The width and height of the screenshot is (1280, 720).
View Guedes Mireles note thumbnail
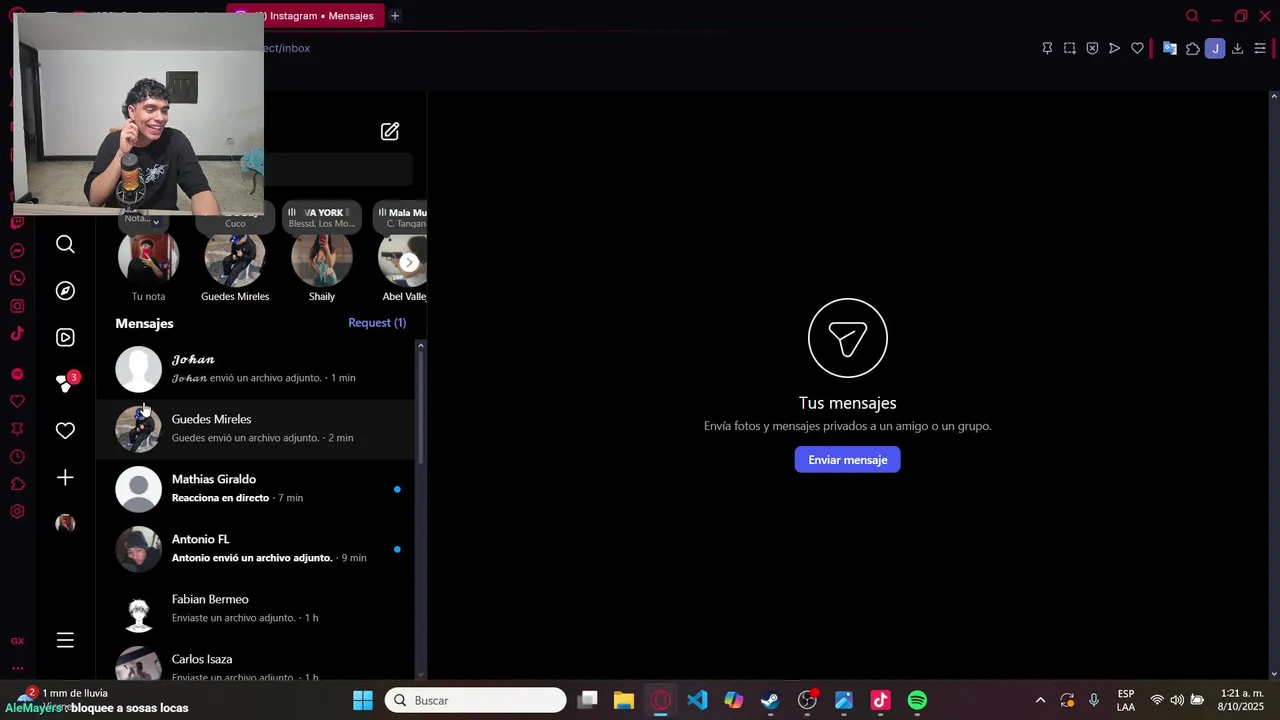[x=235, y=258]
